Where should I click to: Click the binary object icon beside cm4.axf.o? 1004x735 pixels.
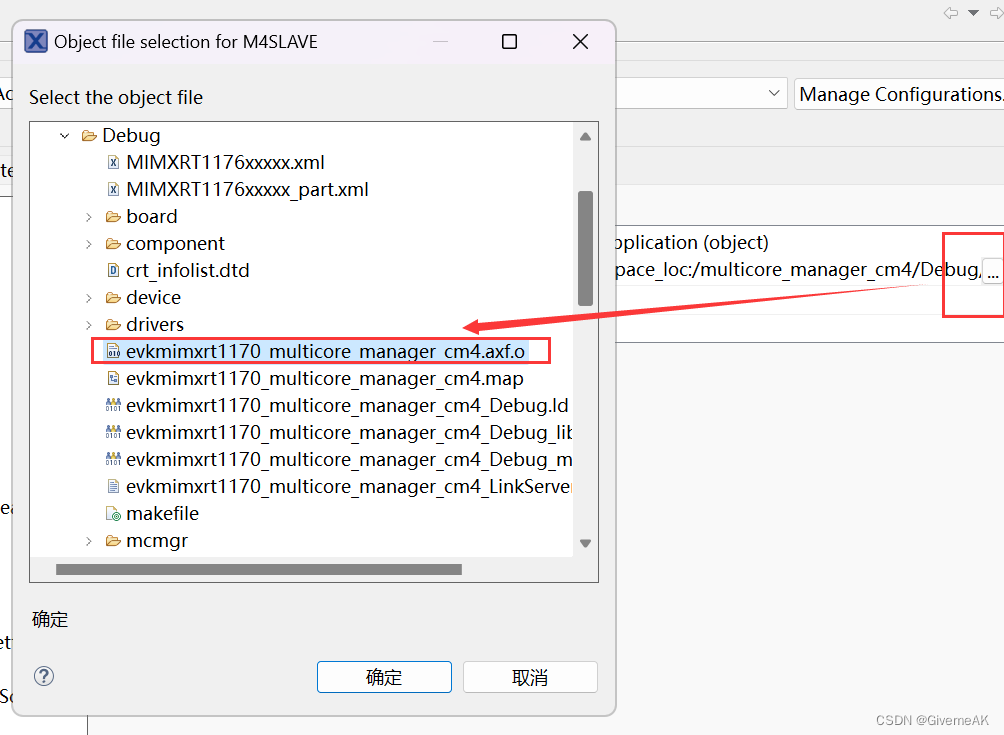pyautogui.click(x=113, y=351)
